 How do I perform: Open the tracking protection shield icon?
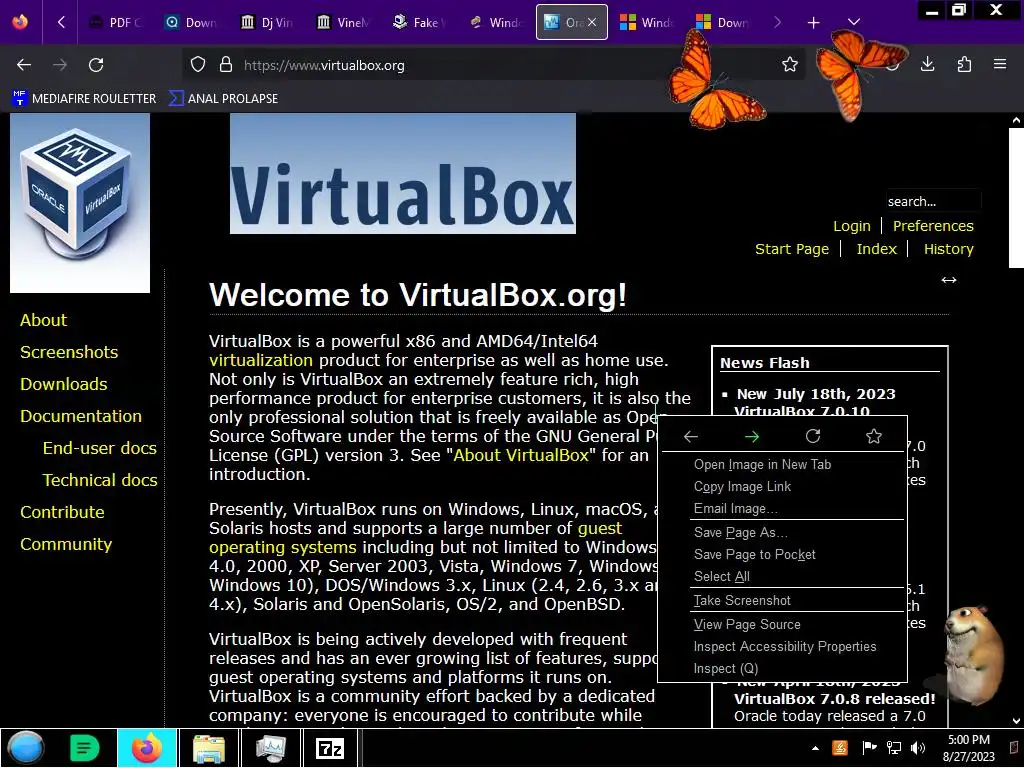click(198, 65)
